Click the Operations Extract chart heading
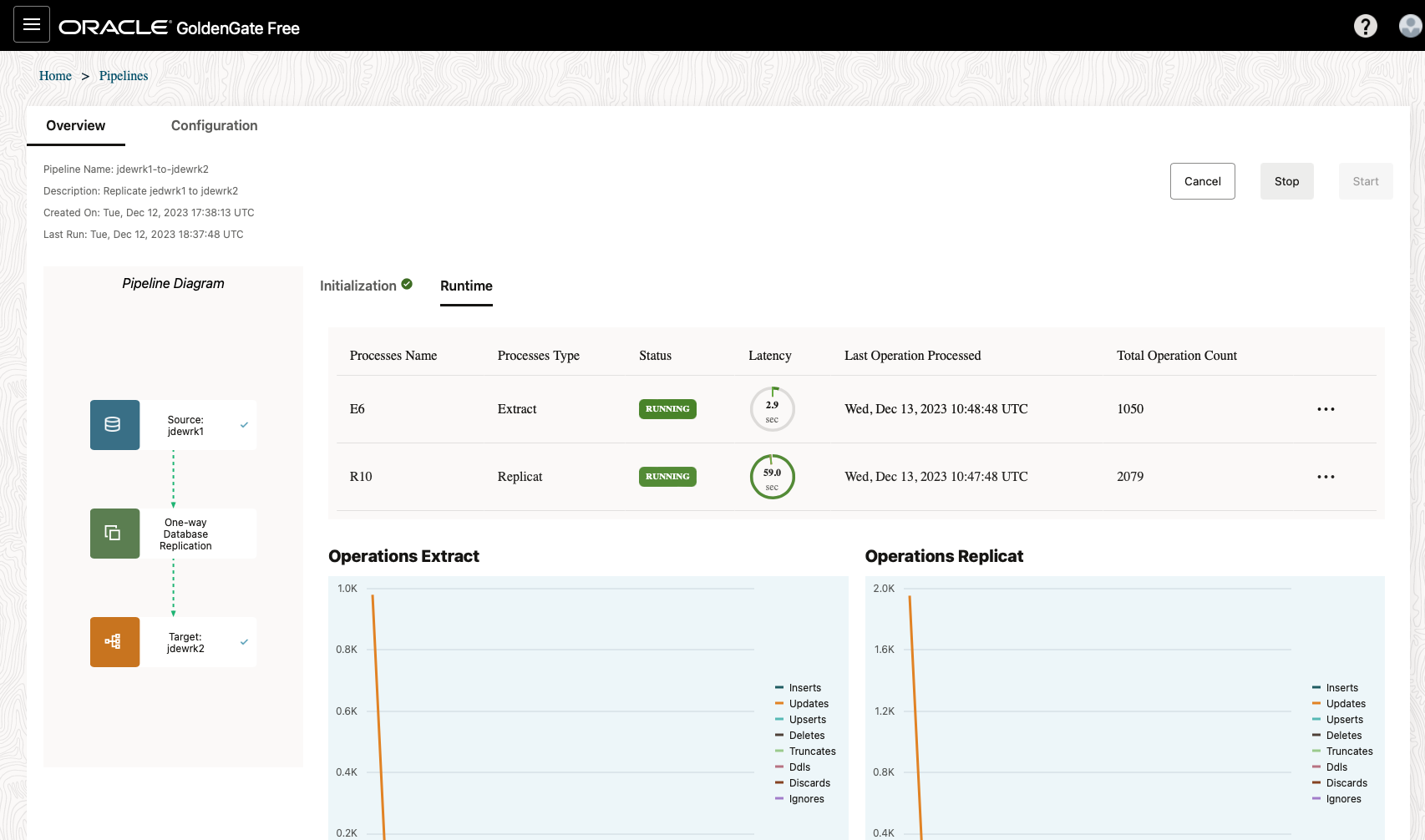The width and height of the screenshot is (1425, 840). point(403,556)
